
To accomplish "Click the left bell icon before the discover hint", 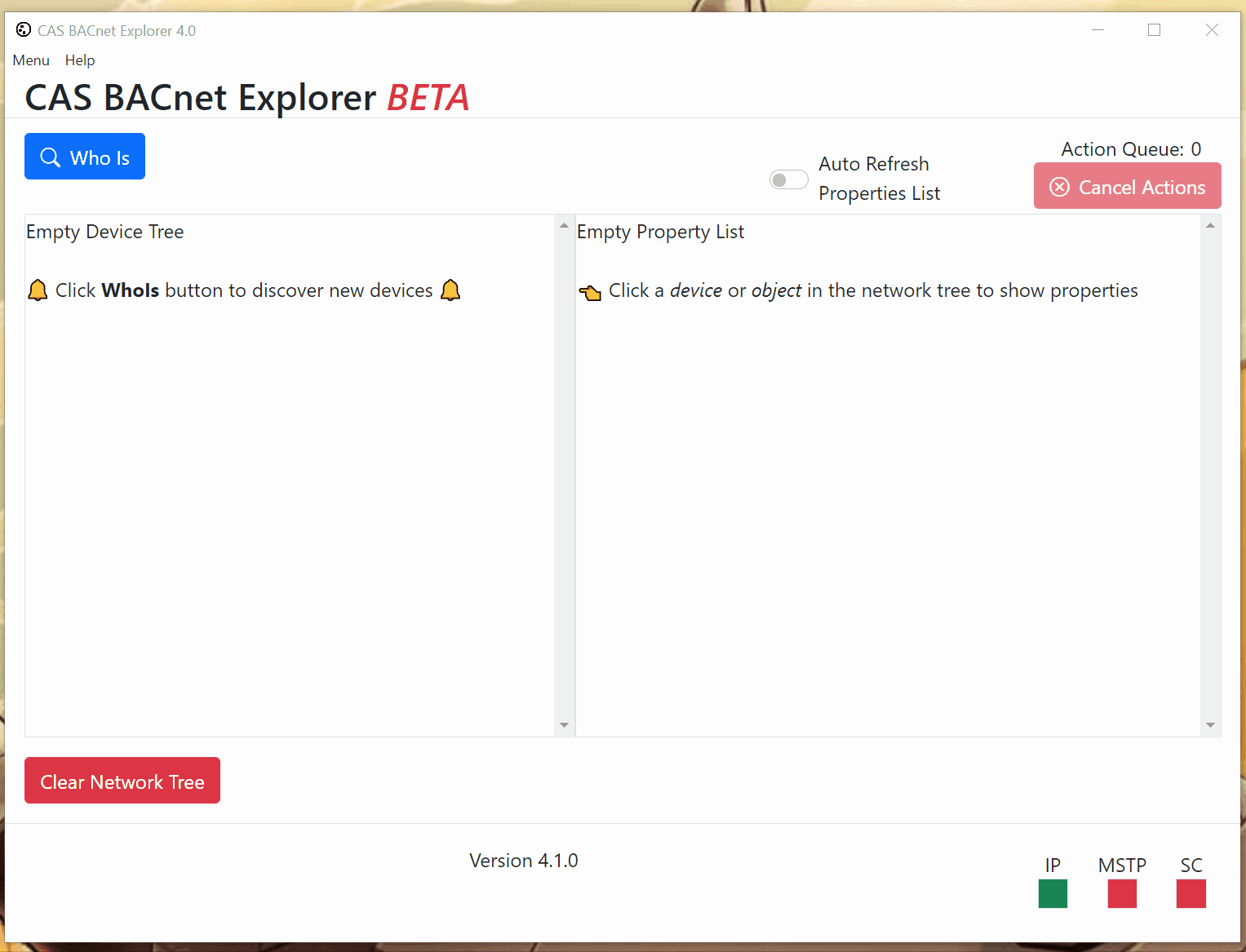I will (x=38, y=290).
